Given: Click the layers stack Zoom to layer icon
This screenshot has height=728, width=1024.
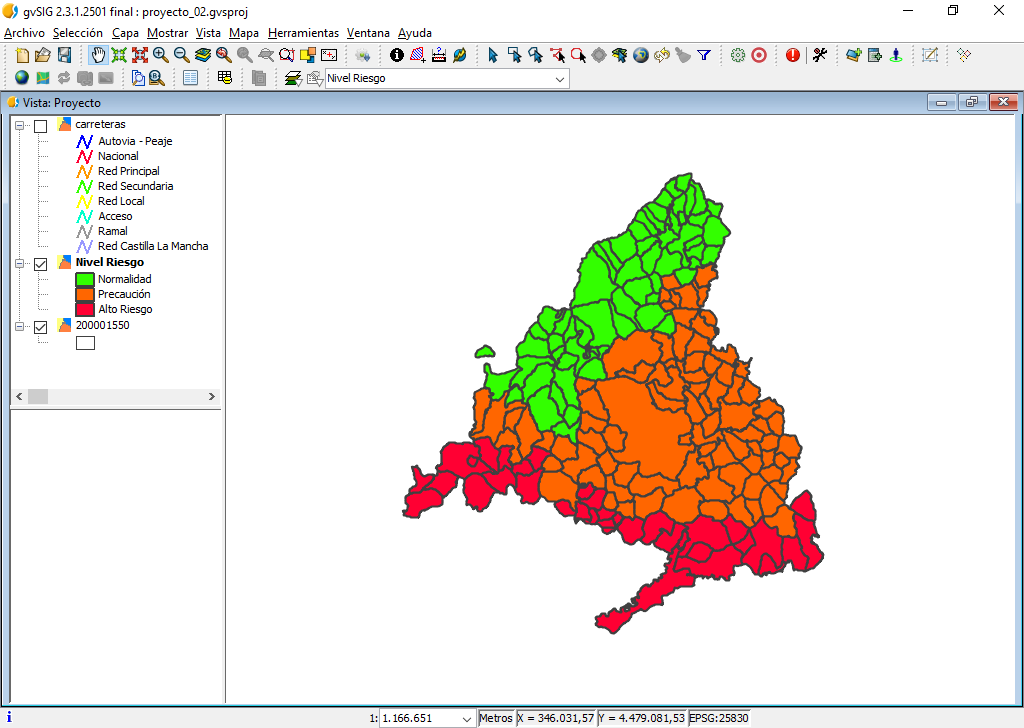Looking at the screenshot, I should click(x=202, y=55).
